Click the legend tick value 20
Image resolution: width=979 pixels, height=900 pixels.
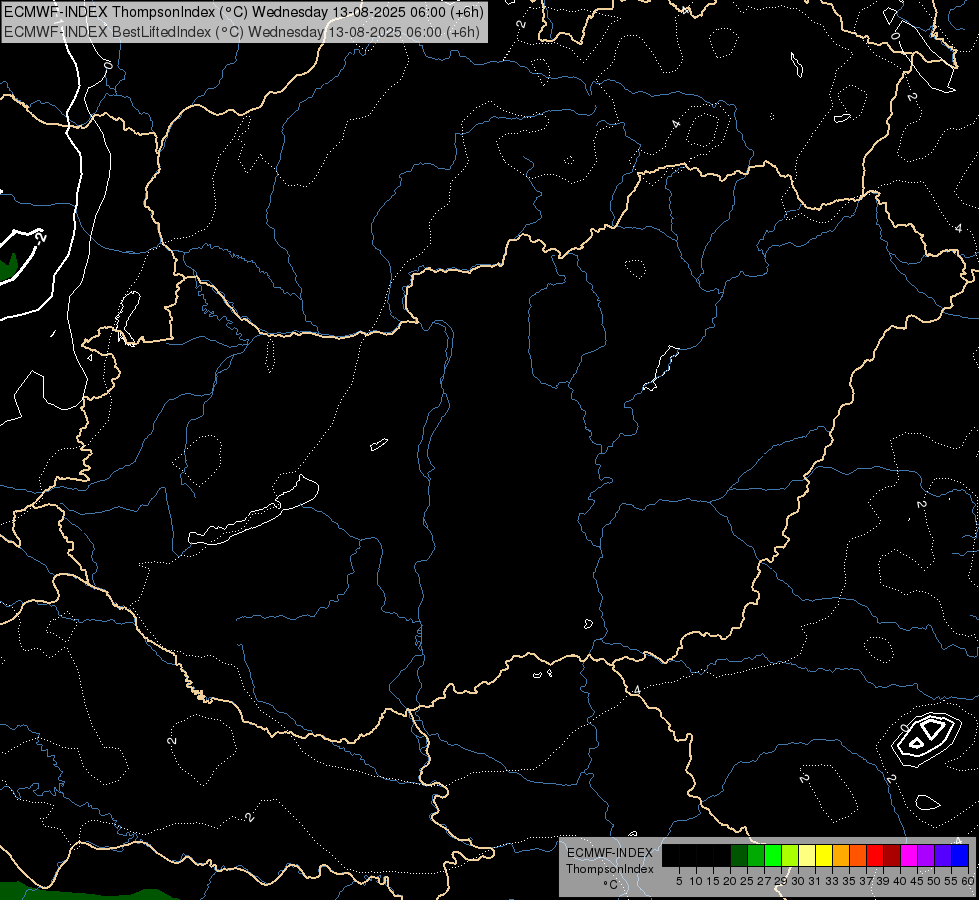pos(730,881)
